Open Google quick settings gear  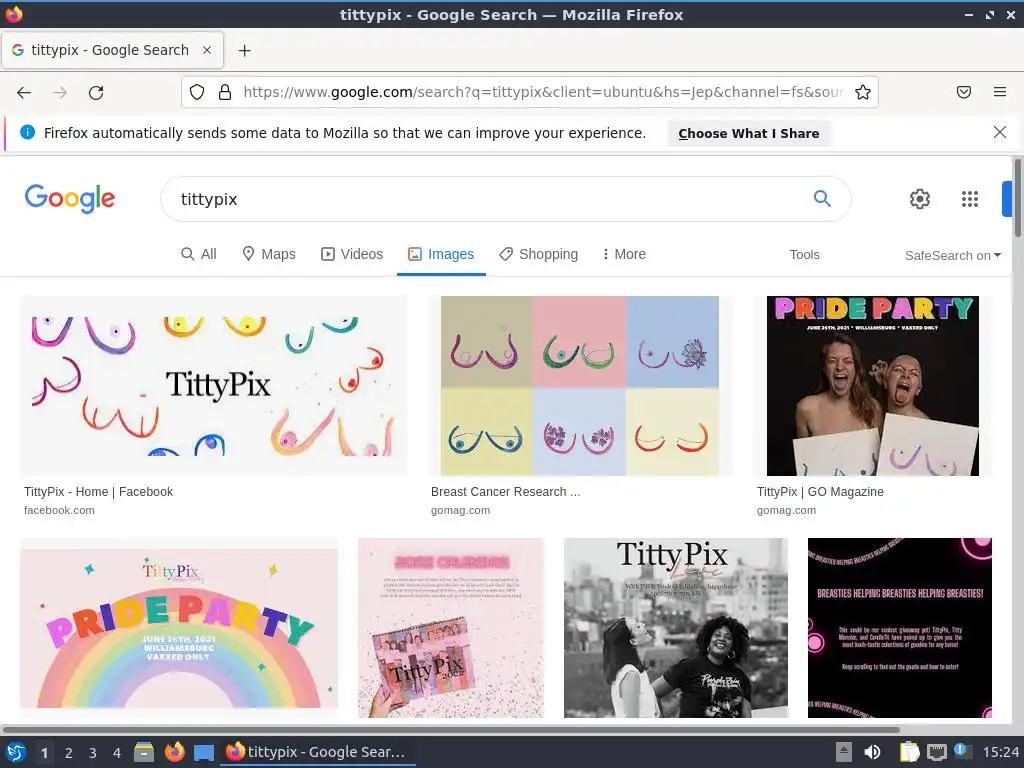[920, 199]
